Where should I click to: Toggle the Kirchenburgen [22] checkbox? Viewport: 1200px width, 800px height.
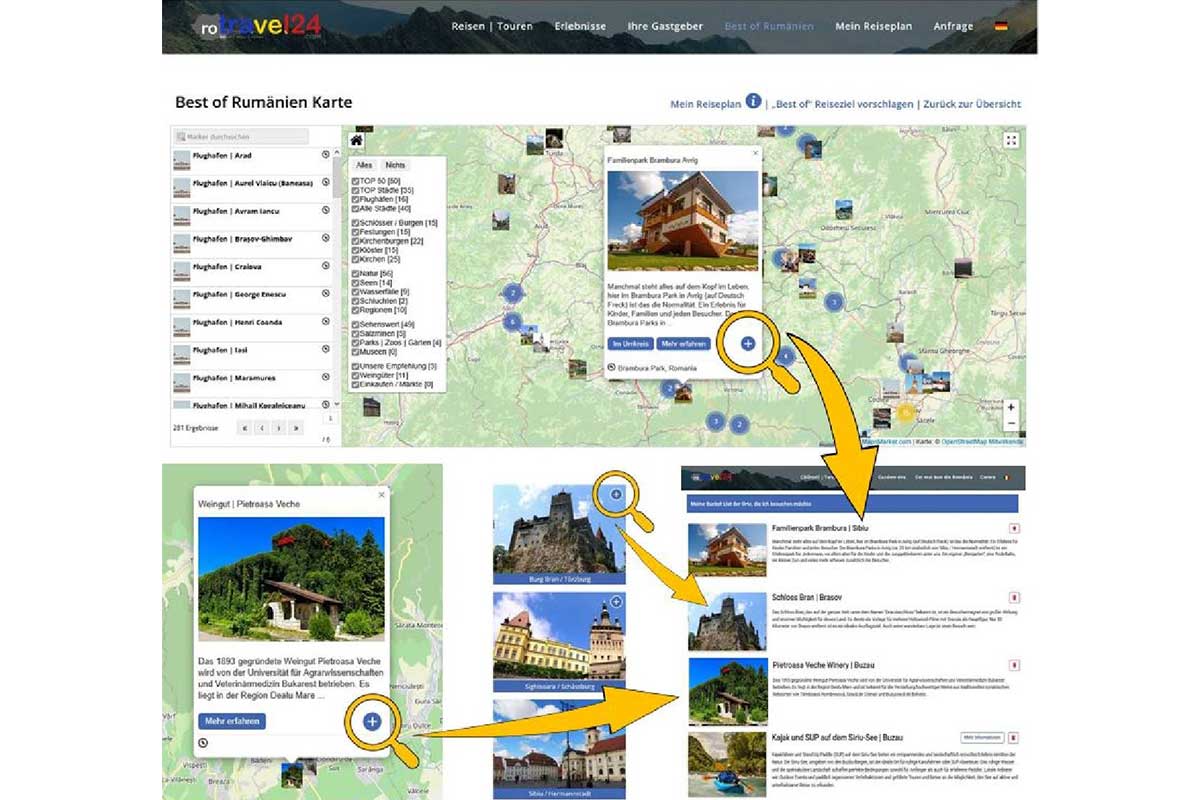356,241
